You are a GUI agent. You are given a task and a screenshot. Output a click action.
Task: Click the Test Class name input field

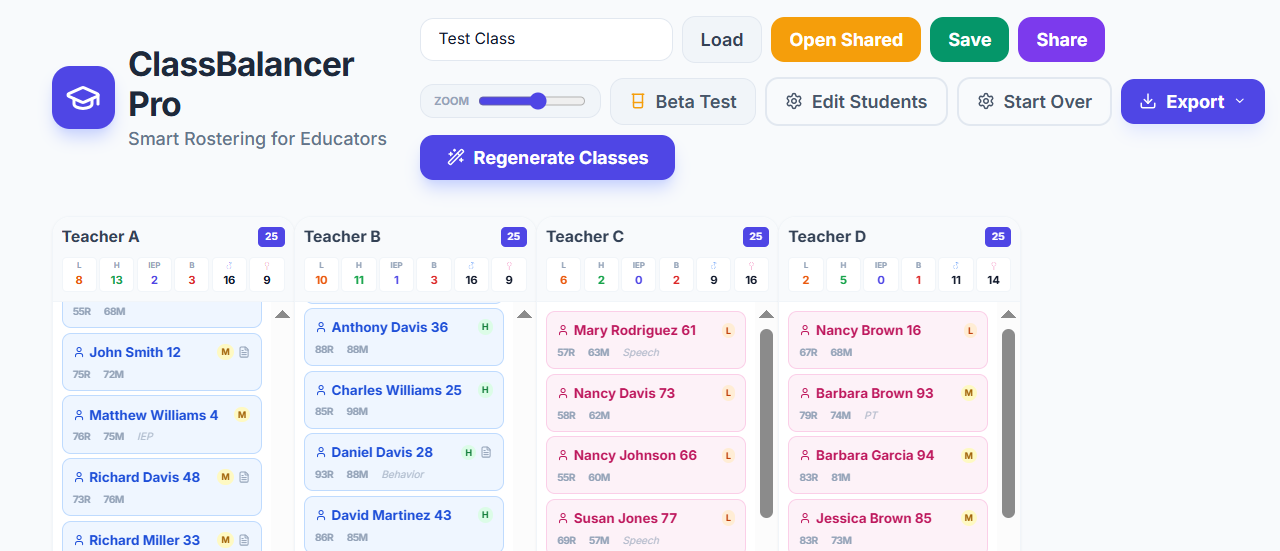tap(546, 39)
